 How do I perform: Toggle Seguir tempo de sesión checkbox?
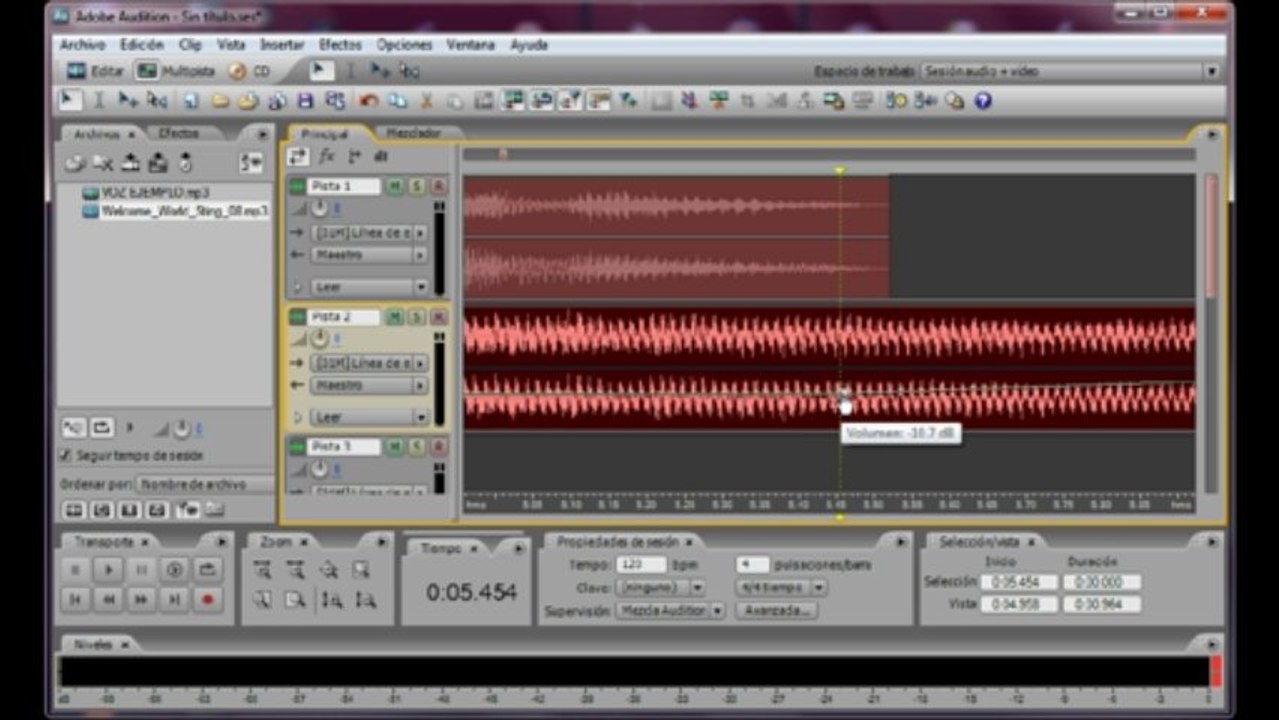pyautogui.click(x=65, y=455)
